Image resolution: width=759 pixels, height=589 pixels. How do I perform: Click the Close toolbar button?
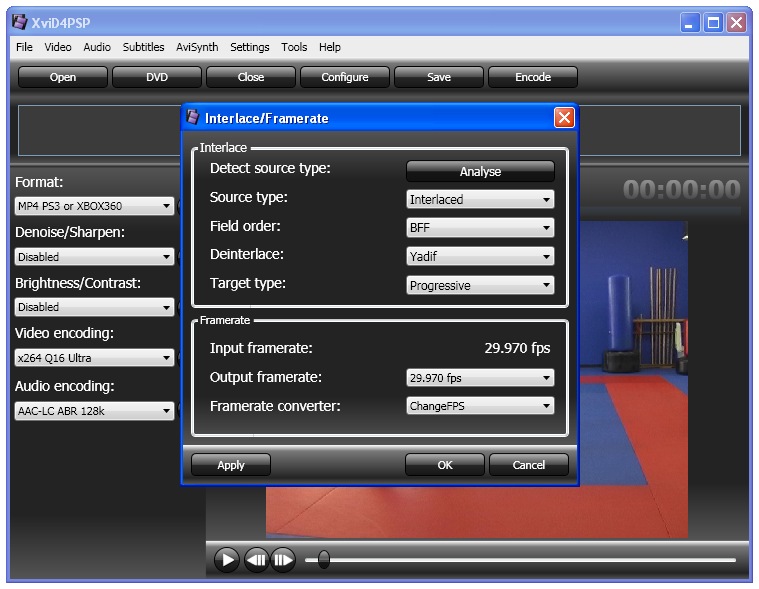(x=251, y=77)
